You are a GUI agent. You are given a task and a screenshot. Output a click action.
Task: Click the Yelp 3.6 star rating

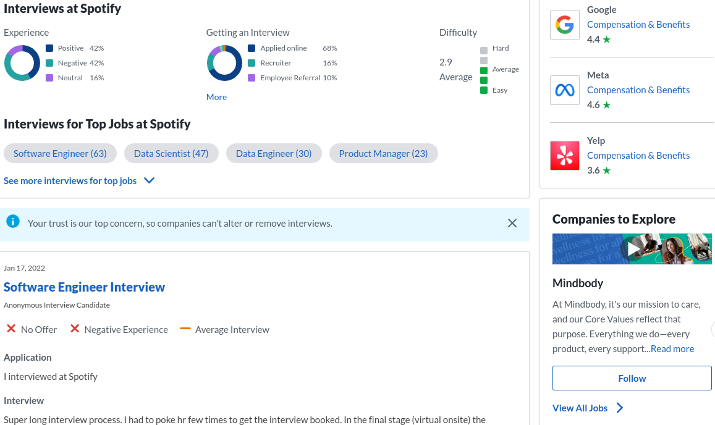(x=599, y=171)
